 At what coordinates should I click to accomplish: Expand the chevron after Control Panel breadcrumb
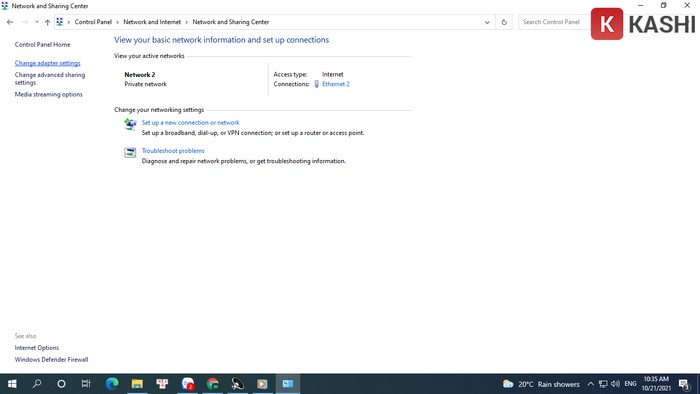[x=117, y=22]
